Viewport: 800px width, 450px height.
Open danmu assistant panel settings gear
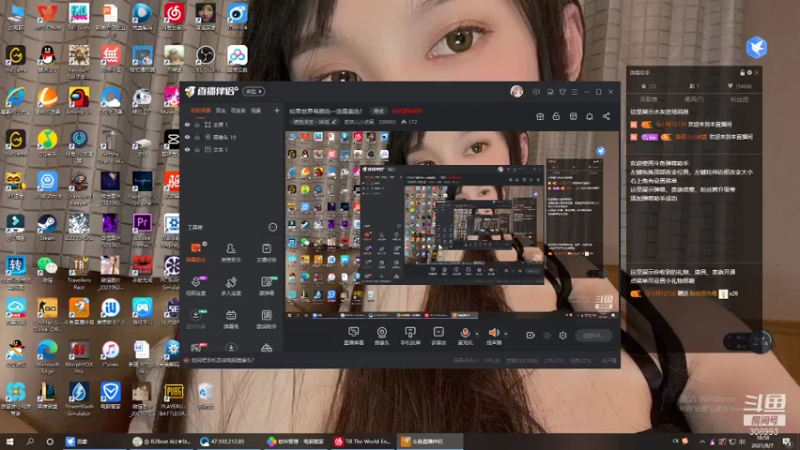coord(749,72)
